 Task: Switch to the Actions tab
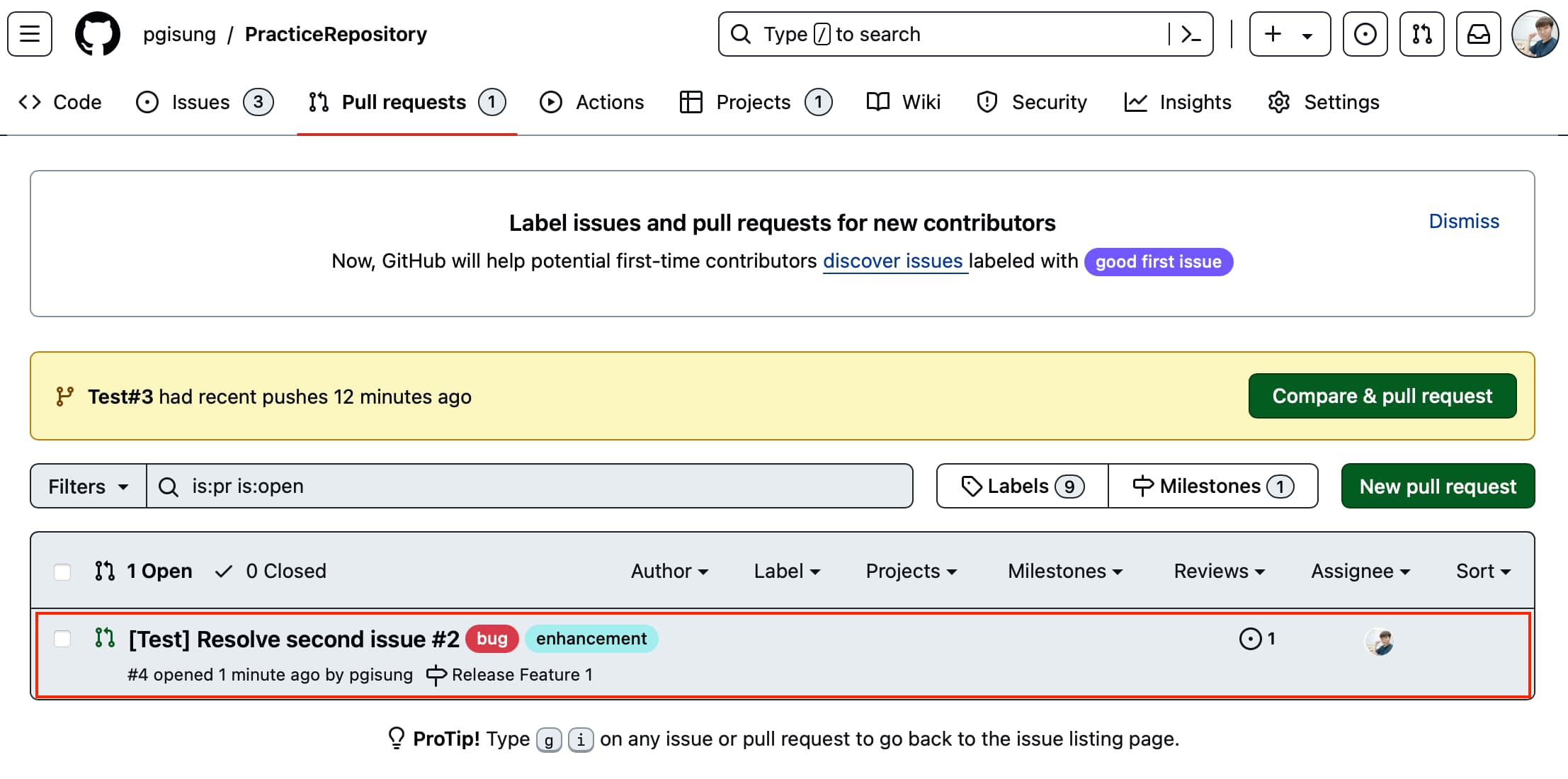pos(591,102)
